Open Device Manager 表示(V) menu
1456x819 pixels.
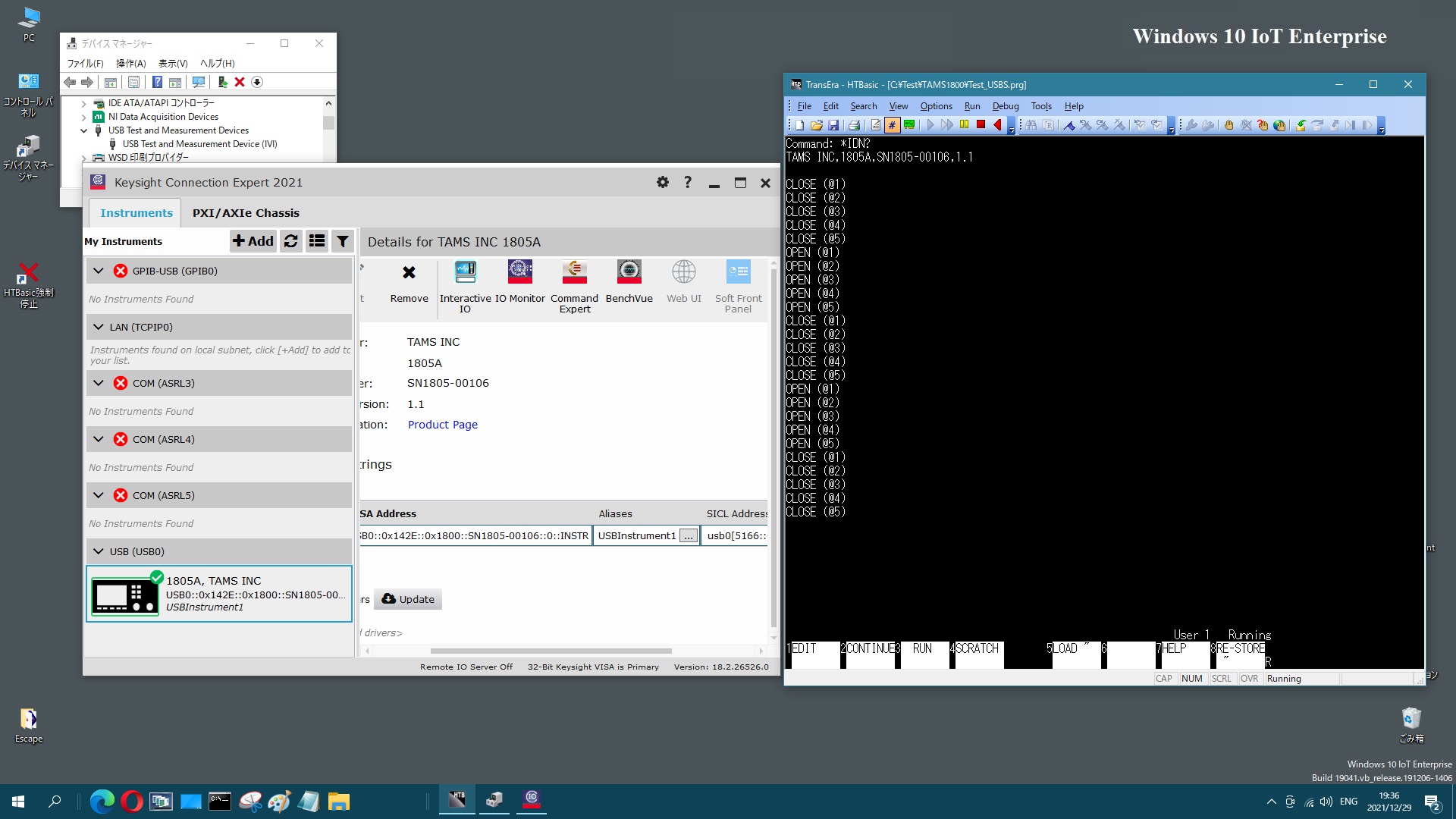coord(173,64)
